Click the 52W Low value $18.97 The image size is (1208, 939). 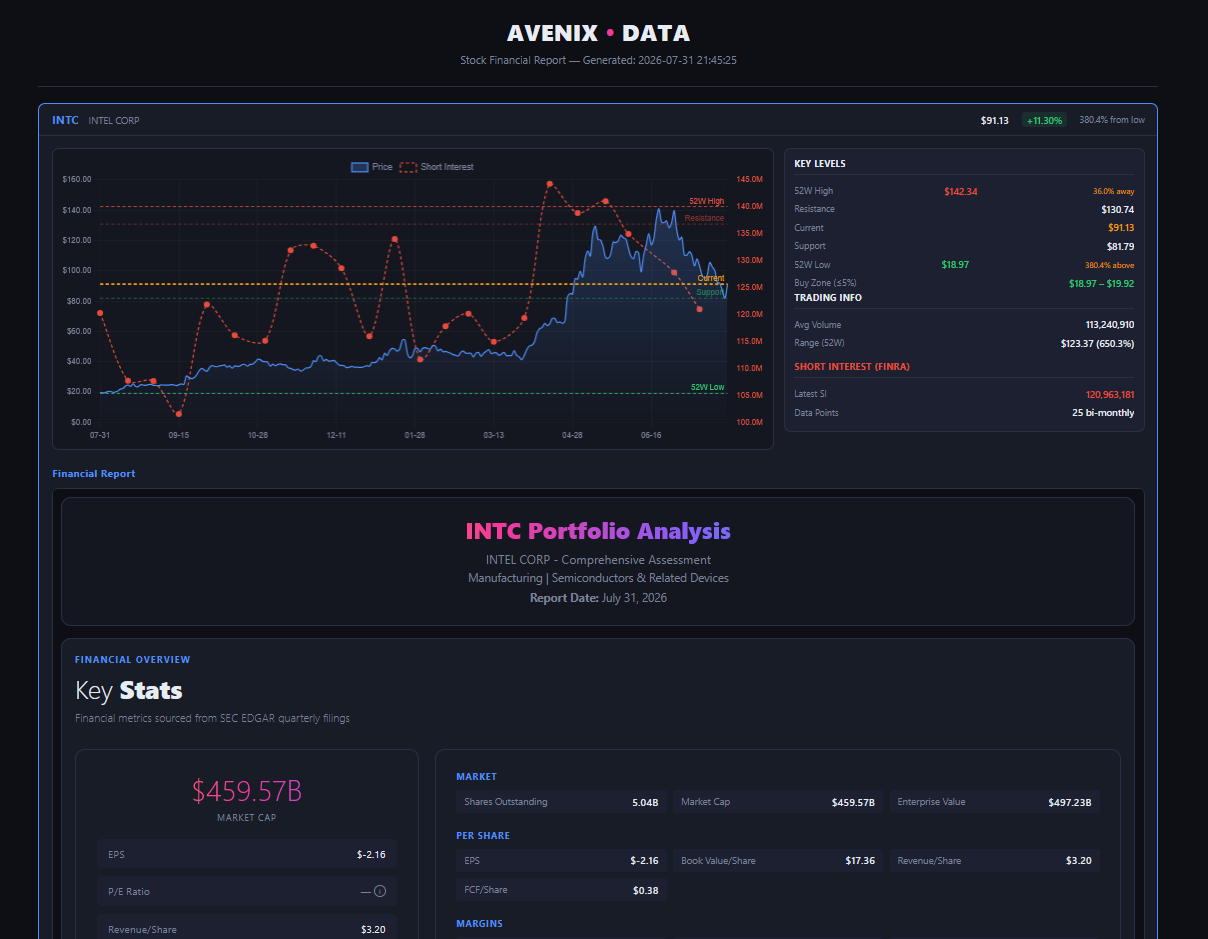pyautogui.click(x=955, y=265)
